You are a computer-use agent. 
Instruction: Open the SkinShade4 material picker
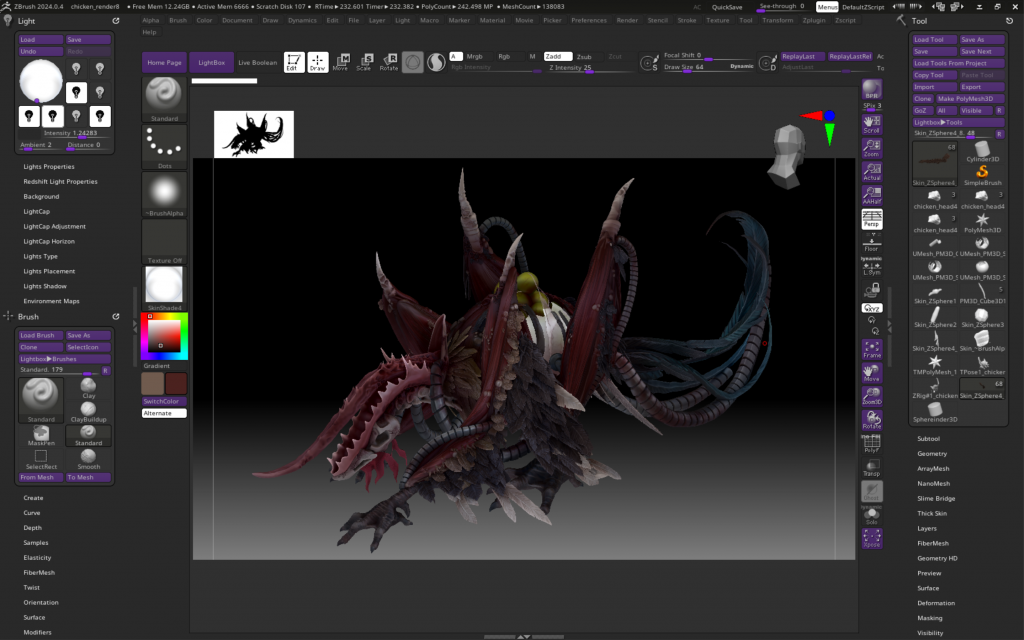164,289
